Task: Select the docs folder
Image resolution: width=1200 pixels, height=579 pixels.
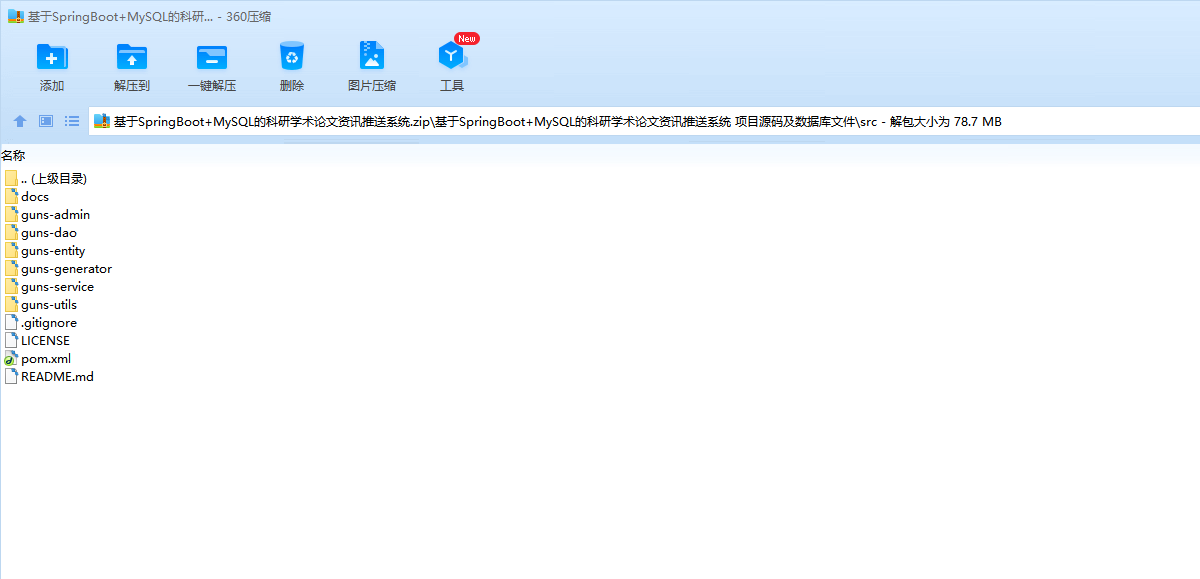Action: click(26, 196)
